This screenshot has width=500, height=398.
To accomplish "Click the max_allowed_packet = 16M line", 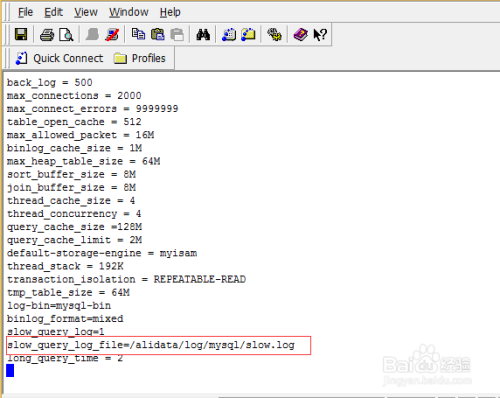I will tap(80, 135).
